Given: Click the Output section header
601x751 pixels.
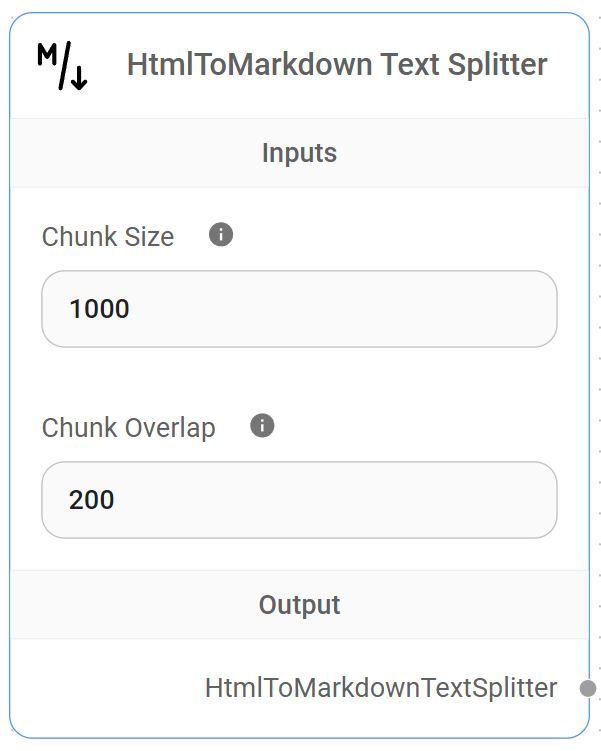Looking at the screenshot, I should coord(299,605).
